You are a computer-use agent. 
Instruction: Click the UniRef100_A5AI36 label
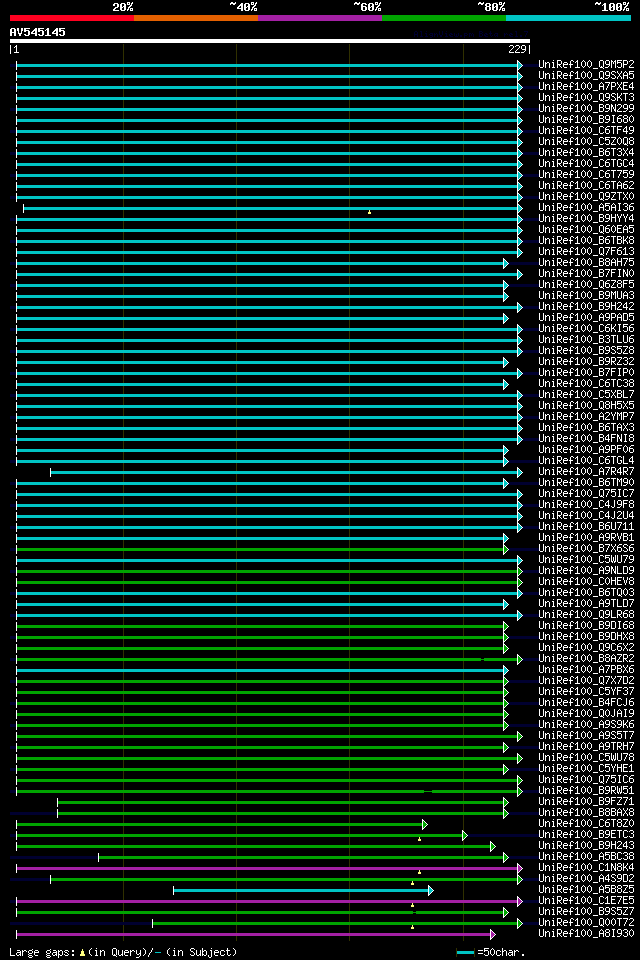coord(586,208)
